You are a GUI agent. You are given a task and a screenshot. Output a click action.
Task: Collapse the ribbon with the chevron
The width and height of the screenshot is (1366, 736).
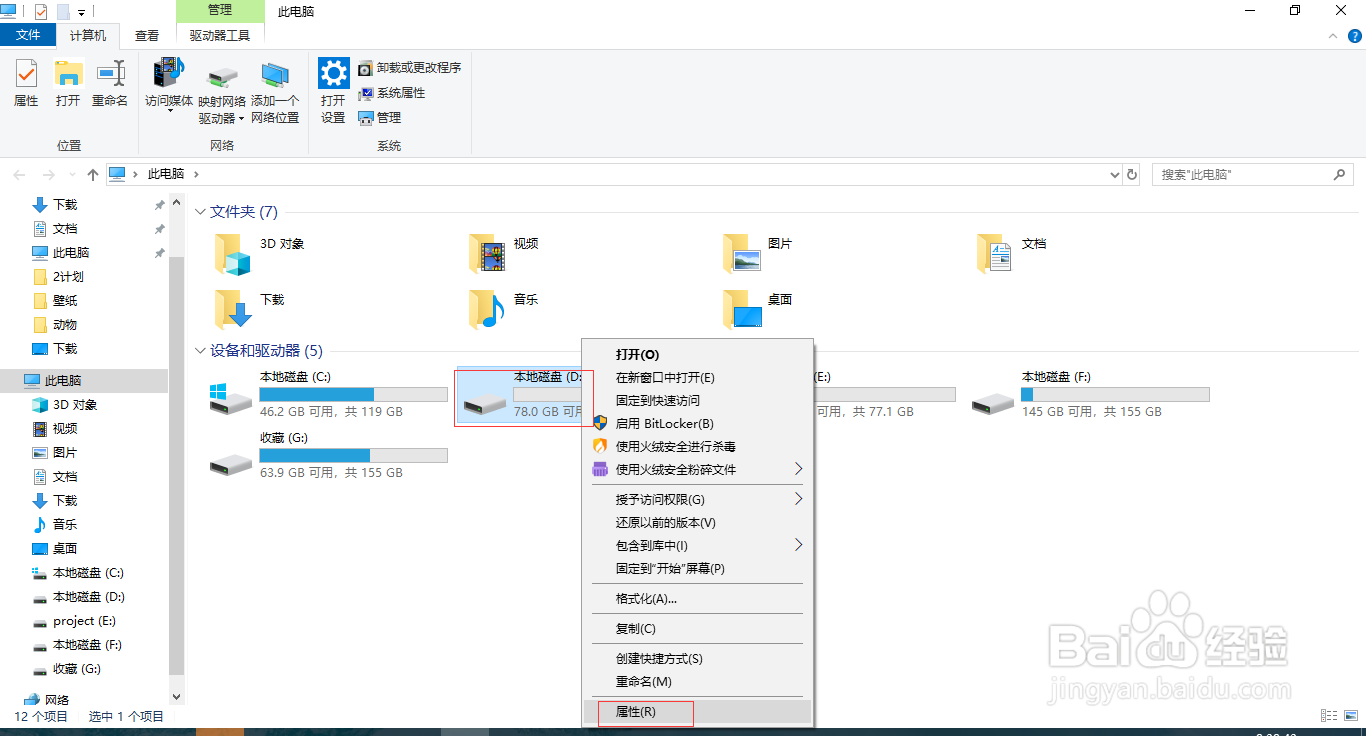[1332, 35]
